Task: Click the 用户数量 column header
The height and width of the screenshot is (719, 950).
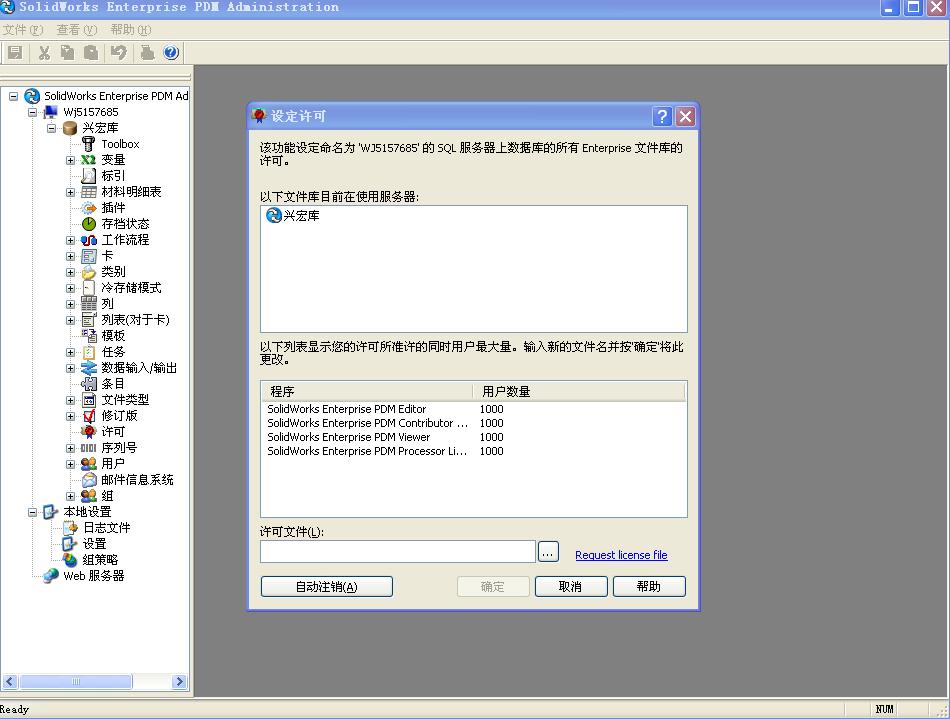Action: [x=579, y=392]
